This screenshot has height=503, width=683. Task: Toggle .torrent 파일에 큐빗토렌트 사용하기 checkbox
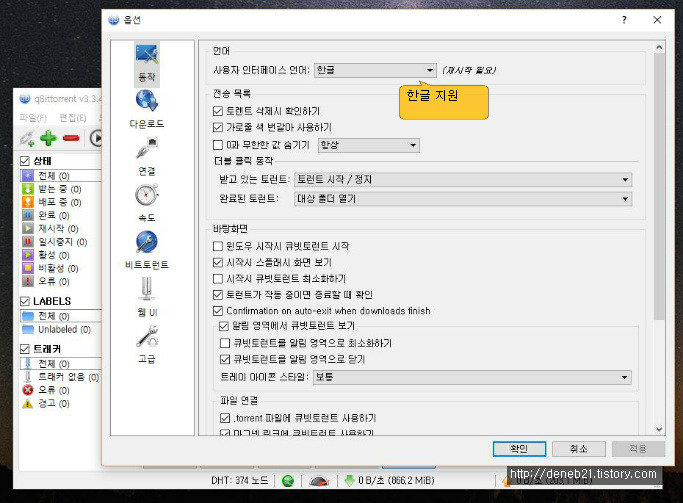coord(225,418)
